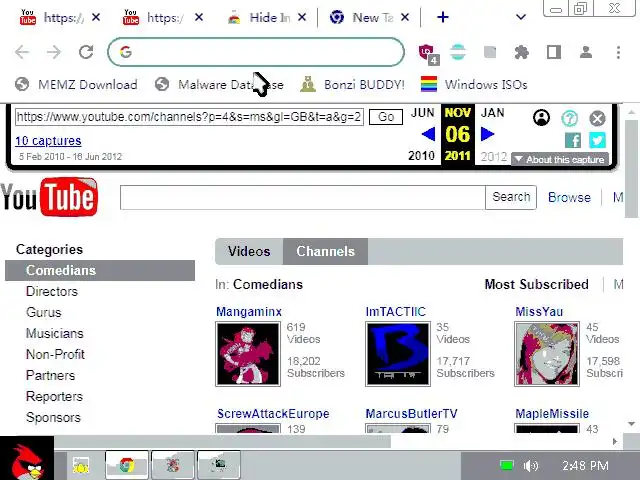Image resolution: width=640 pixels, height=480 pixels.
Task: Open the 10 captures link
Action: [48, 141]
